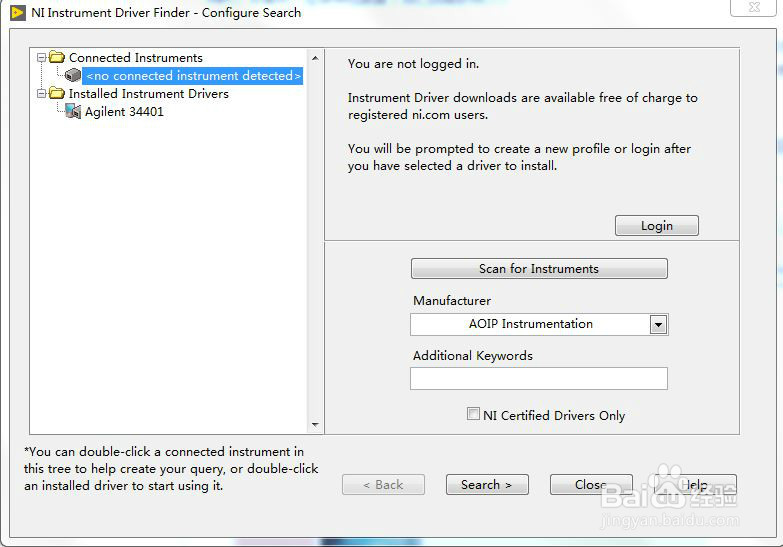The image size is (783, 547).
Task: Click the Connected Instruments folder icon
Action: tap(57, 57)
